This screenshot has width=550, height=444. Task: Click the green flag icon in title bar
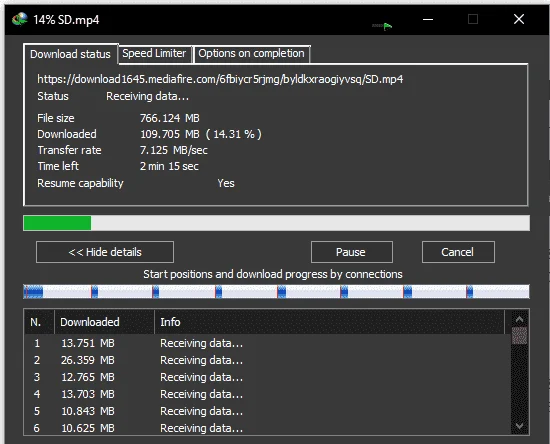387,27
